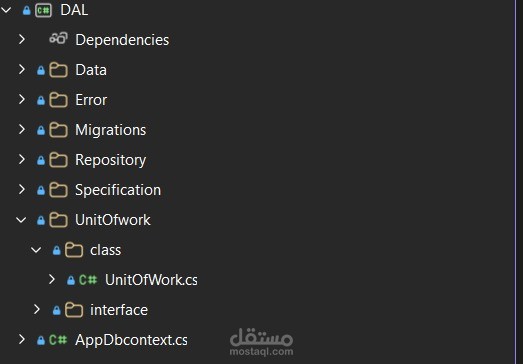Select the AppDbcontext.cs file
The width and height of the screenshot is (523, 364).
[x=131, y=340]
